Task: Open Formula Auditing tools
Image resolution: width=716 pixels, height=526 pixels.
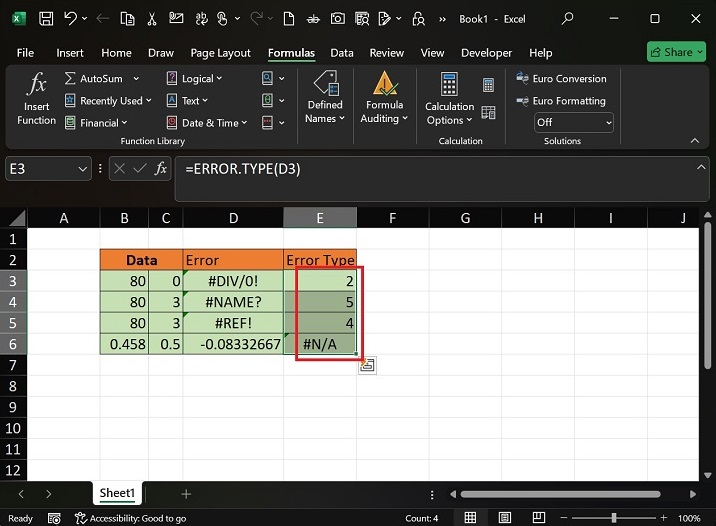Action: (384, 98)
